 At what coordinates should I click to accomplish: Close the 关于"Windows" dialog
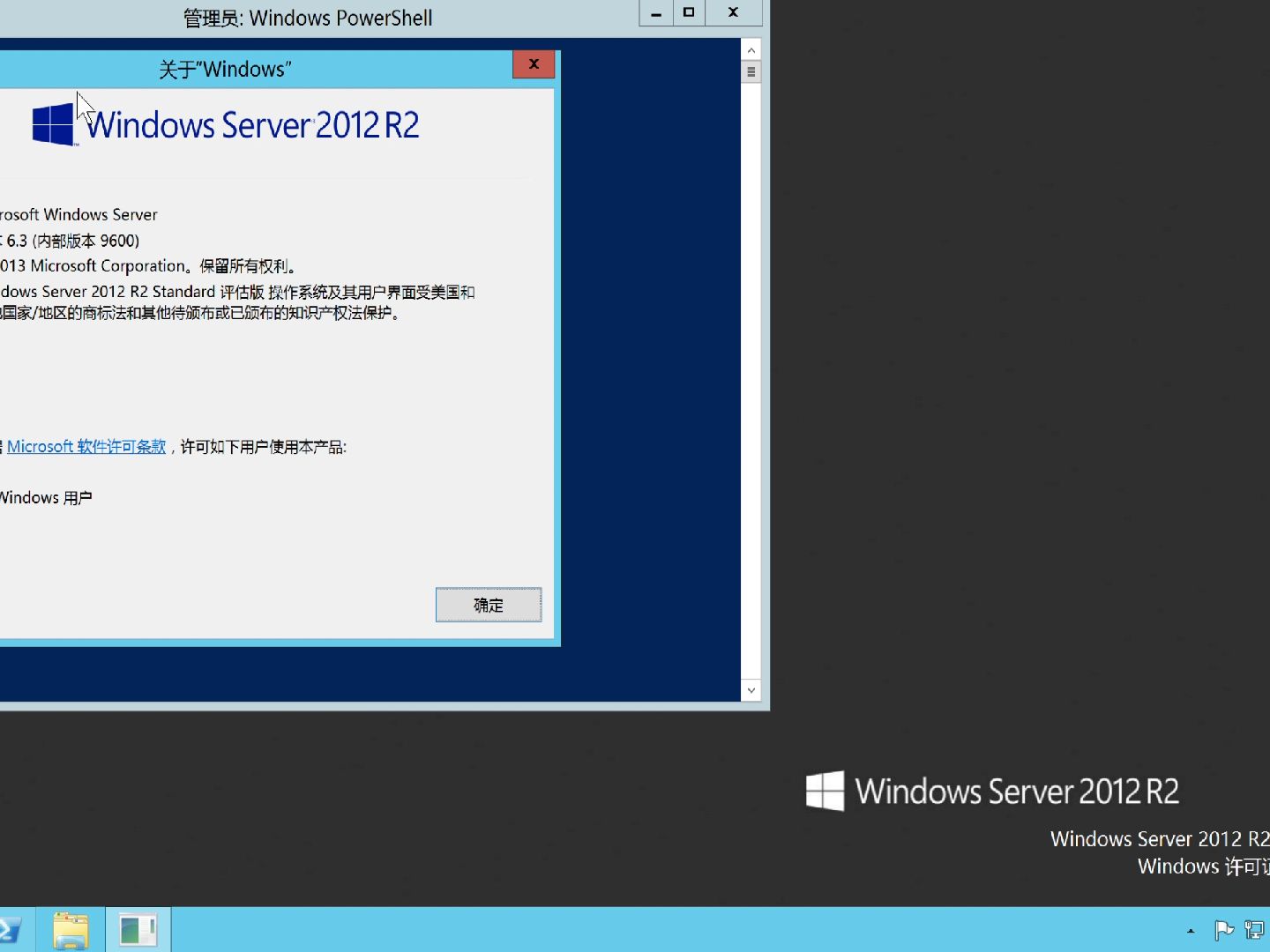click(534, 64)
